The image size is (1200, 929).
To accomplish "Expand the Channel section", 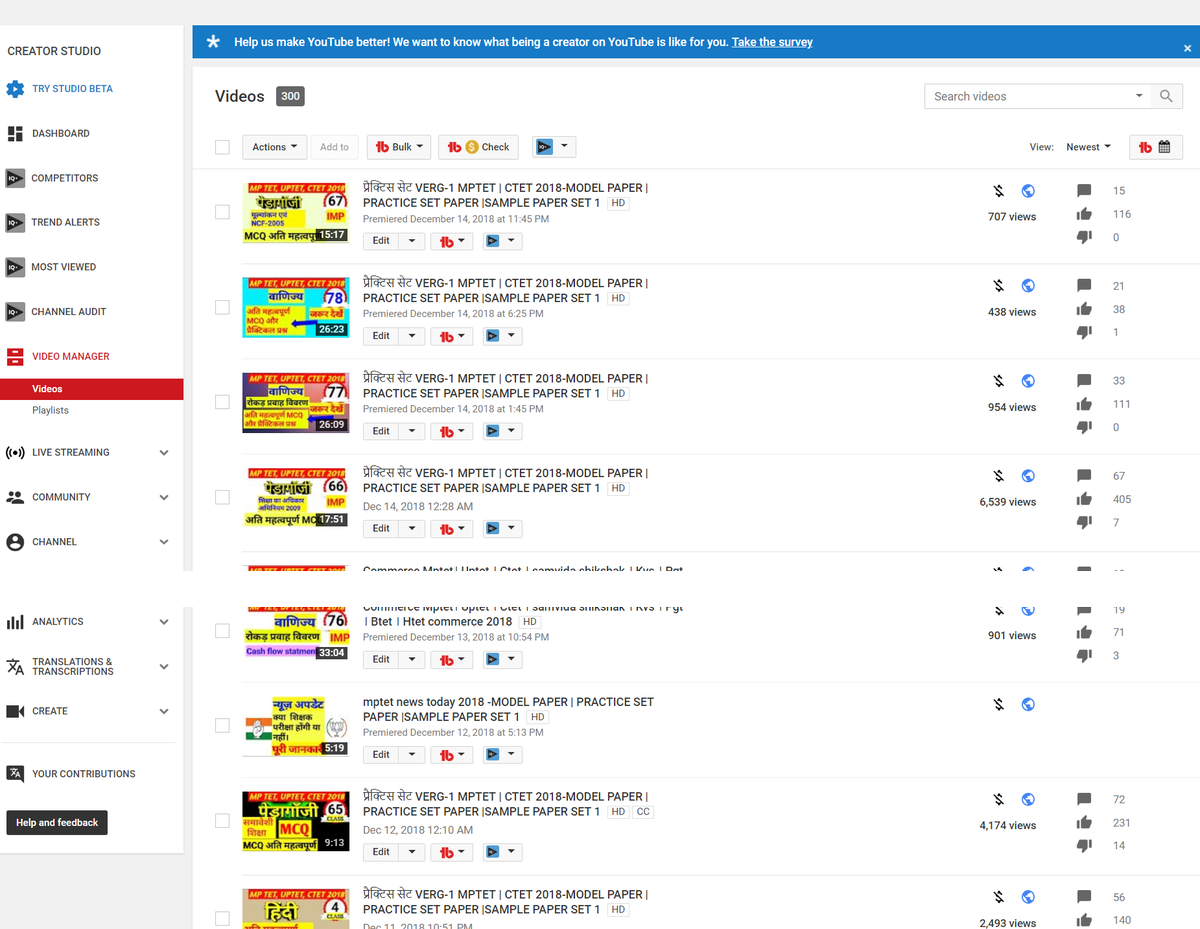I will (x=164, y=542).
